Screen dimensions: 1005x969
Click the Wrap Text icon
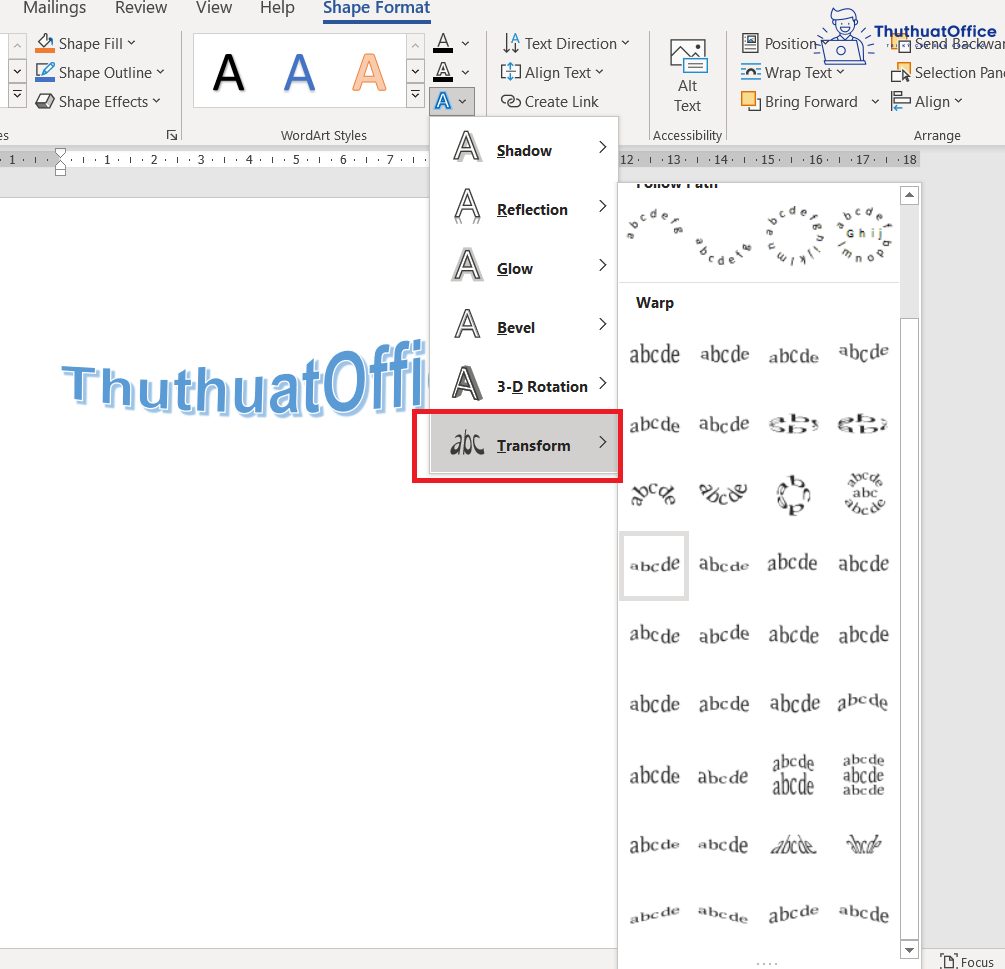coord(751,72)
